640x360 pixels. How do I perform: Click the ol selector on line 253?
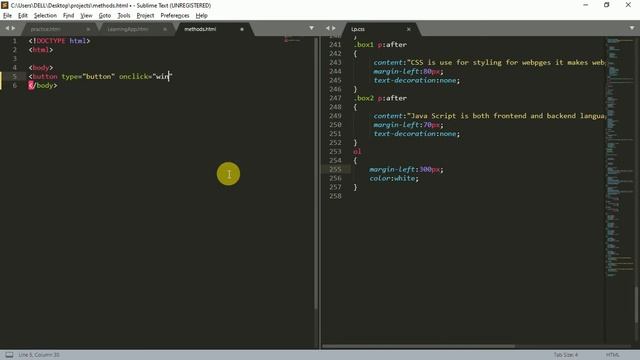tap(357, 152)
